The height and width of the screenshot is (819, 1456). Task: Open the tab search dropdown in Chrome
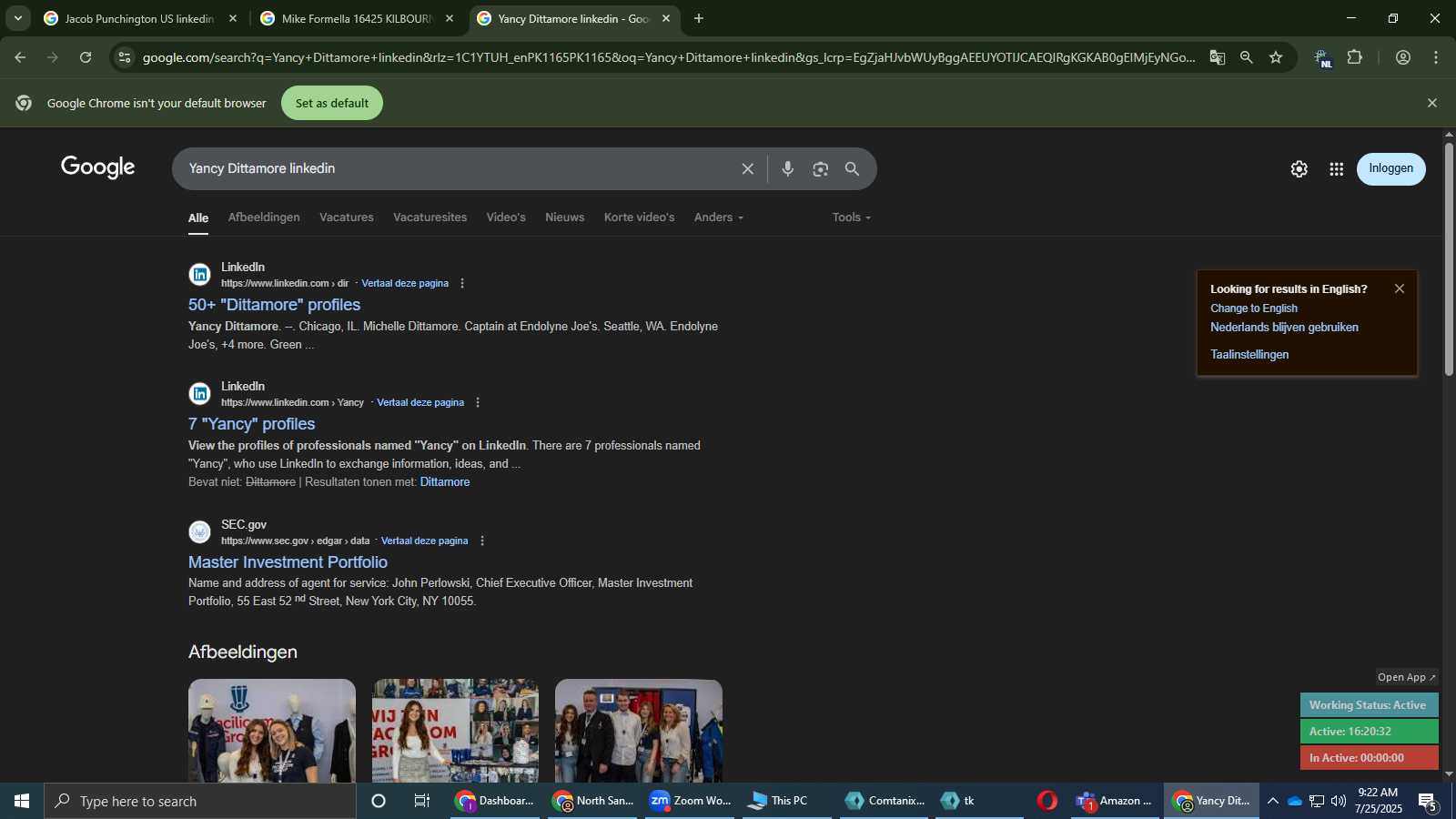(17, 18)
